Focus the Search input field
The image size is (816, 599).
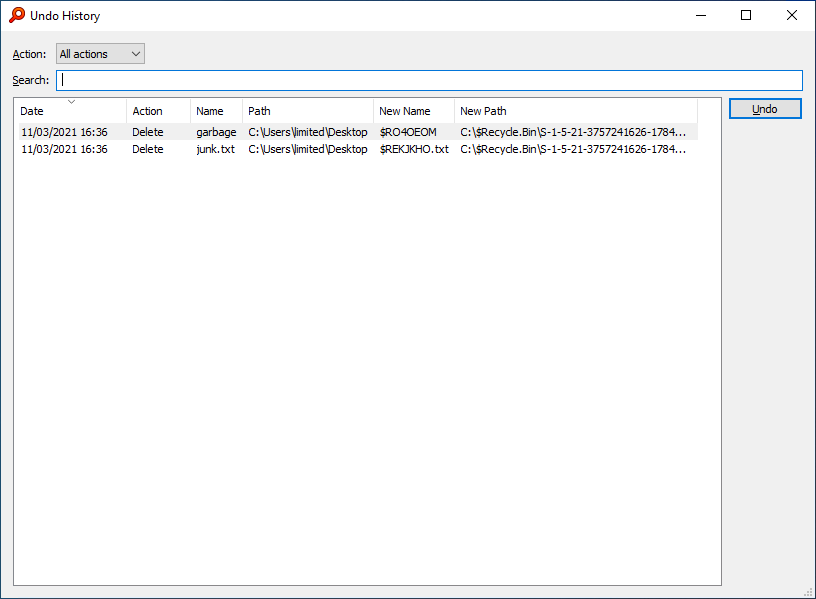(x=429, y=80)
